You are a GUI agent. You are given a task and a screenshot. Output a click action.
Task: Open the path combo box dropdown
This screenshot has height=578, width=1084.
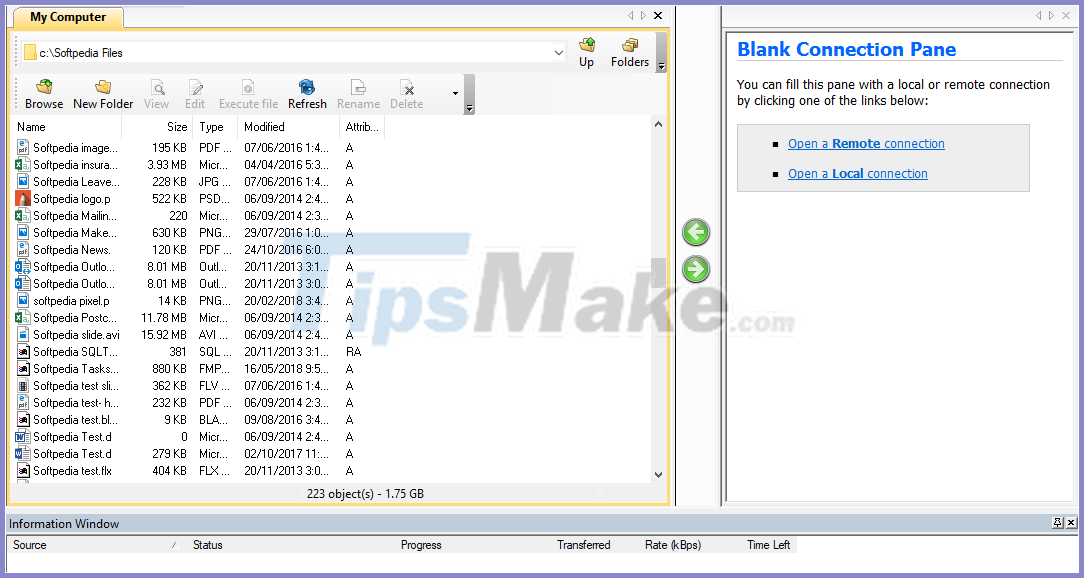[557, 51]
